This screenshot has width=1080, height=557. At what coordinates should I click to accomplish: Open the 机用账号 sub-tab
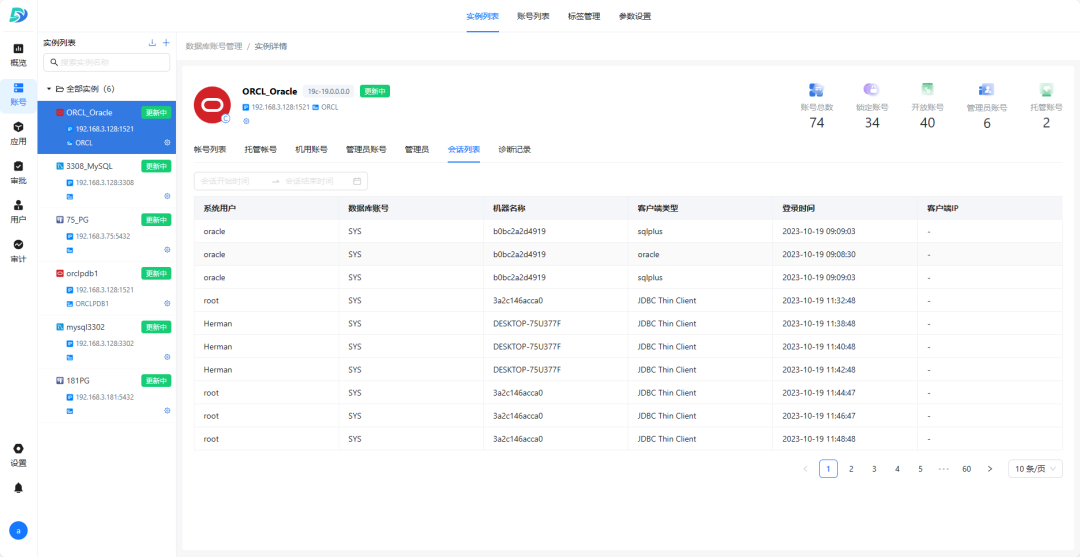click(311, 149)
